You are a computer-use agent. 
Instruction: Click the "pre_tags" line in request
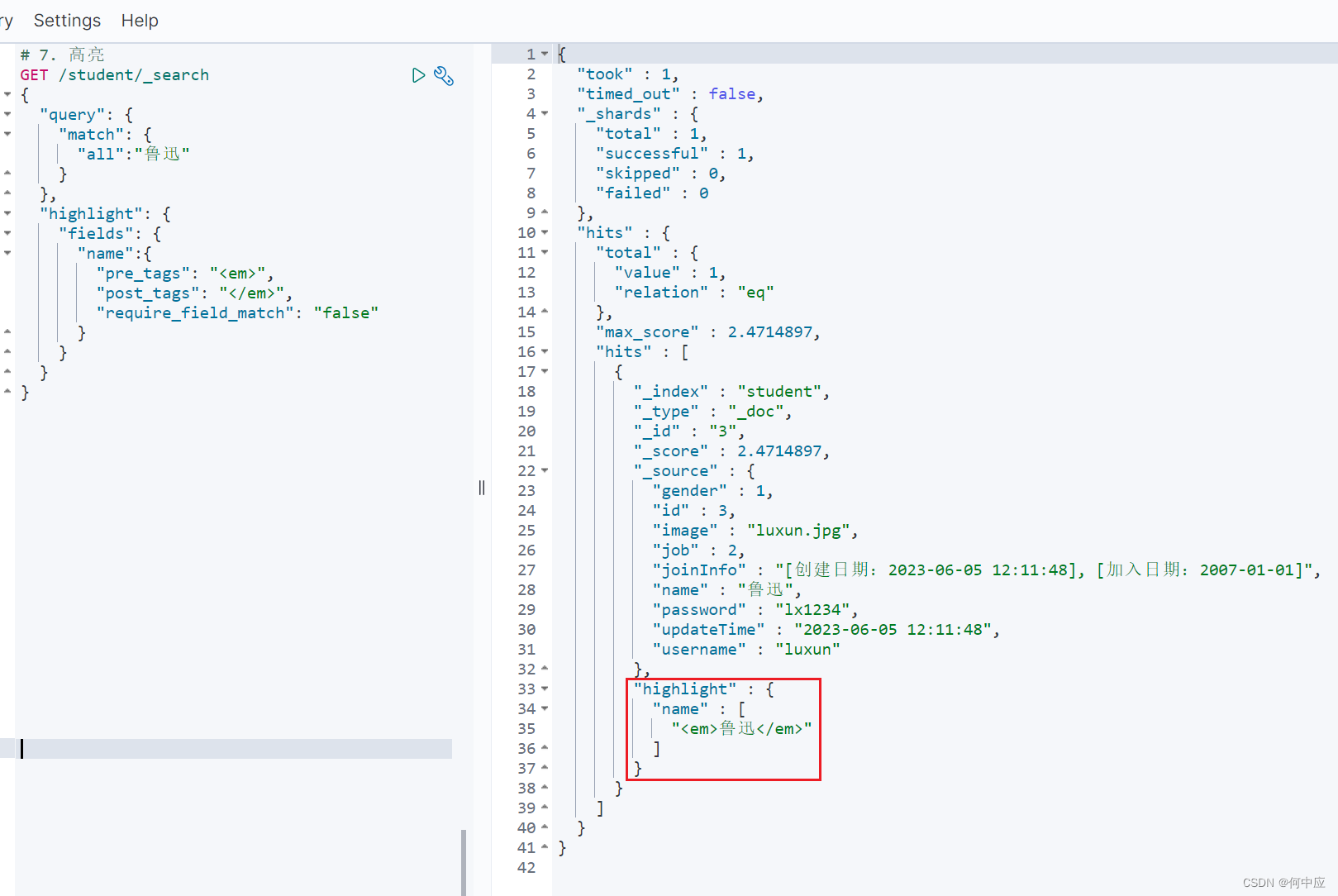coord(185,274)
